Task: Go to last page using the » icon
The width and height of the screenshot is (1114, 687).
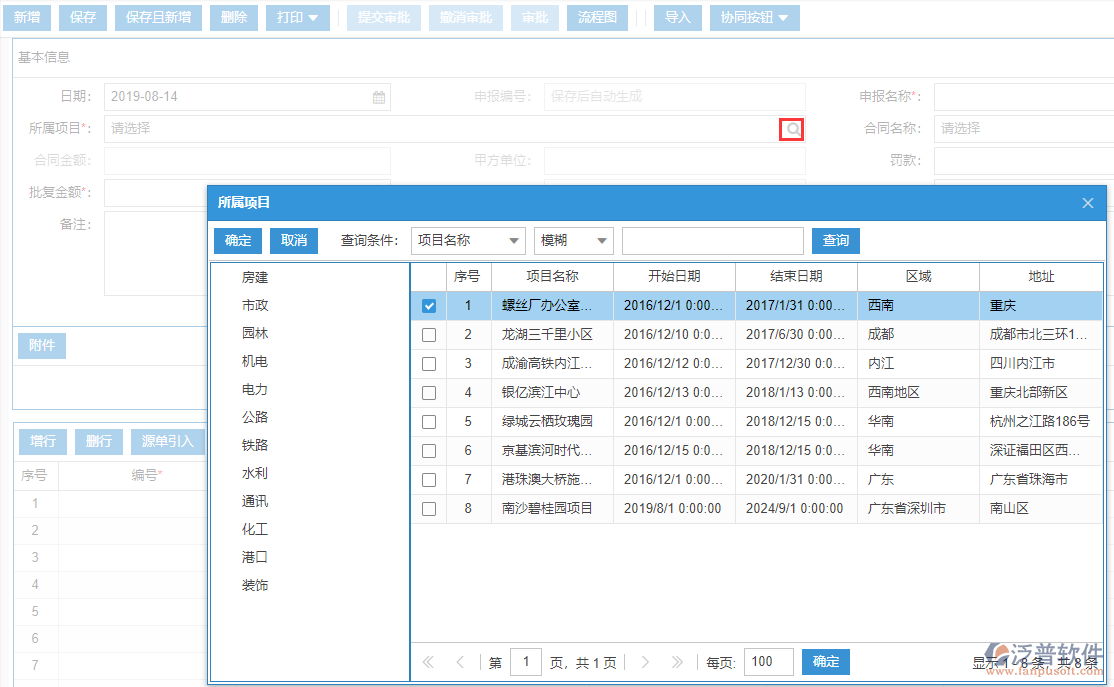Action: point(677,662)
